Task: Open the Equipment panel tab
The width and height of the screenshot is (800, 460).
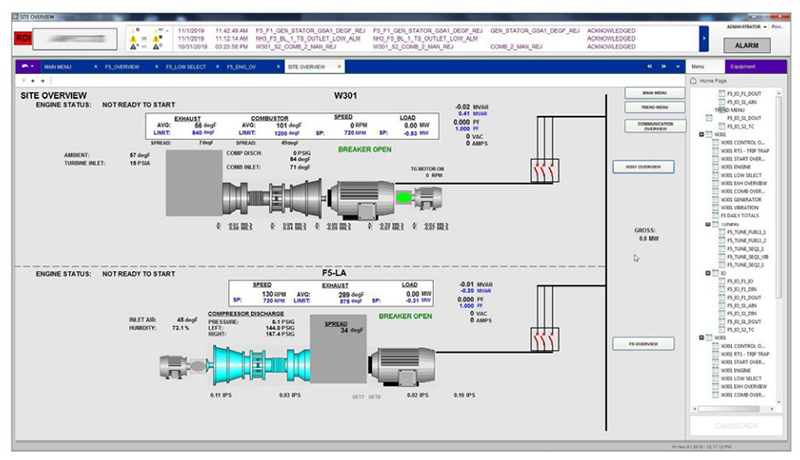Action: [755, 67]
